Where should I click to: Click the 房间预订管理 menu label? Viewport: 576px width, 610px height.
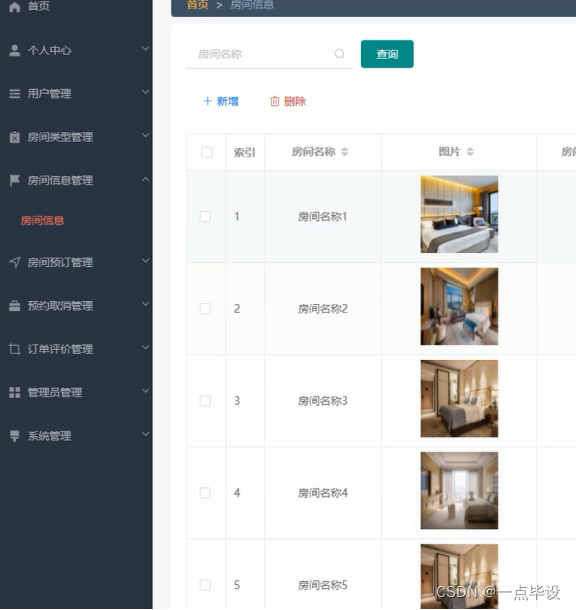(x=60, y=262)
